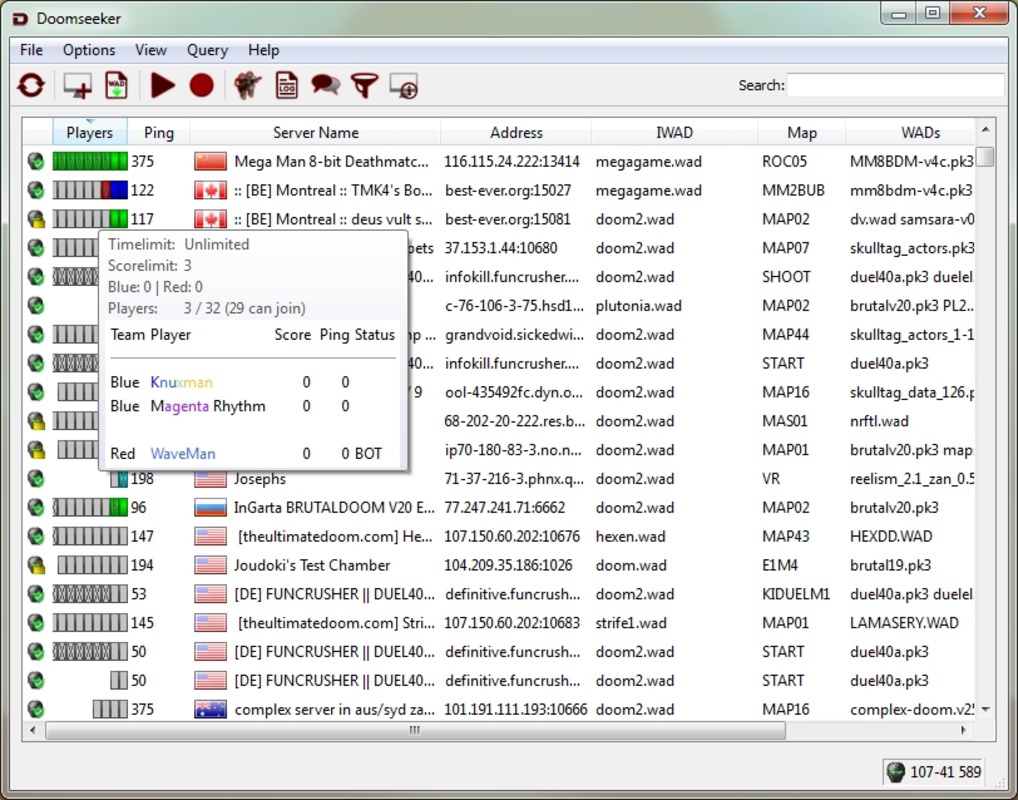The image size is (1018, 800).
Task: Open the server filter funnel icon
Action: (364, 85)
